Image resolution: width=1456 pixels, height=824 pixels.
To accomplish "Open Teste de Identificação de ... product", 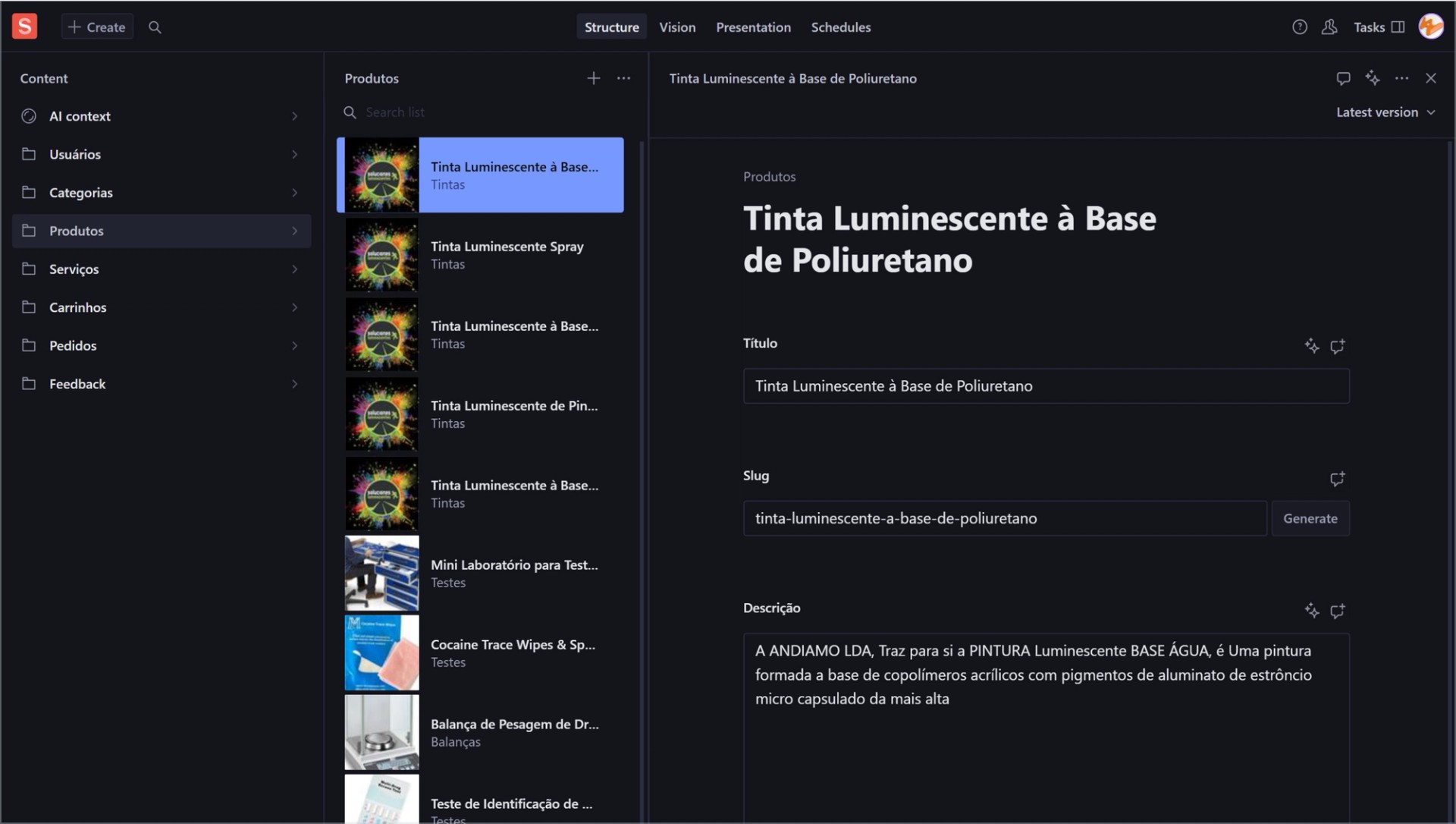I will pyautogui.click(x=480, y=799).
